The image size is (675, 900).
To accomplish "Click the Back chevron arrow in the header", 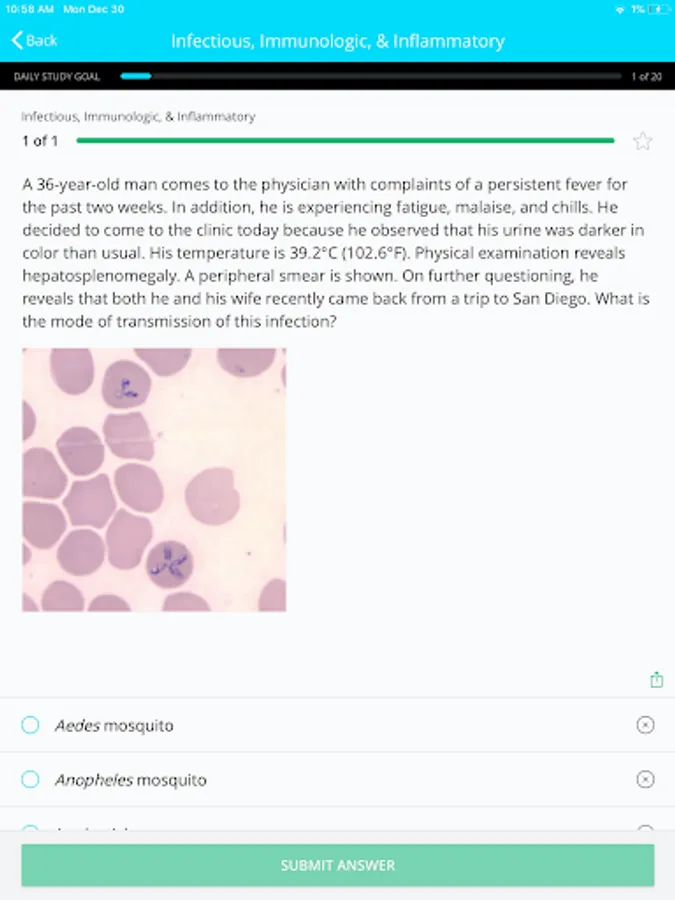I will 17,40.
